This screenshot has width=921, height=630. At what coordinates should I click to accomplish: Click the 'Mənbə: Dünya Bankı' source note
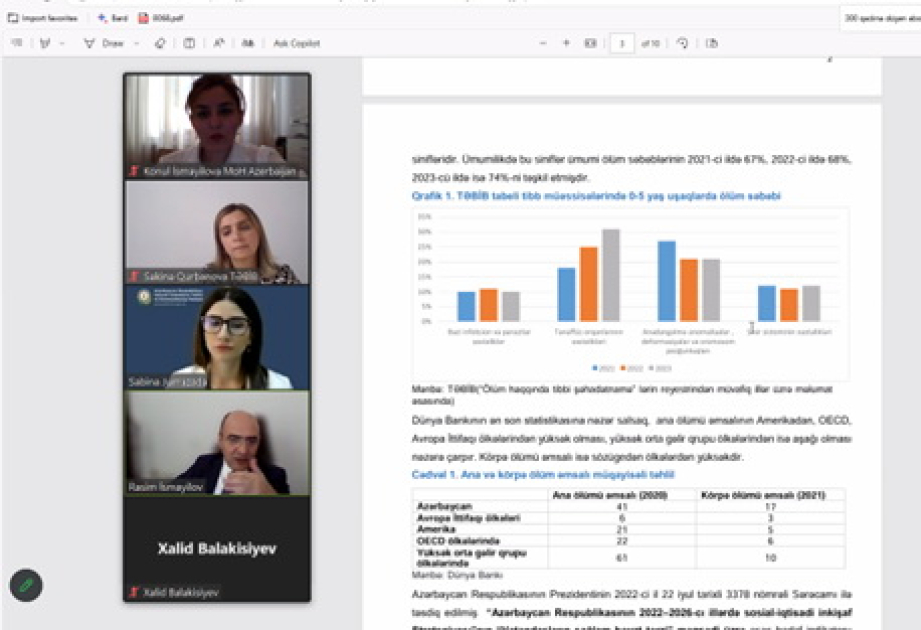[457, 575]
